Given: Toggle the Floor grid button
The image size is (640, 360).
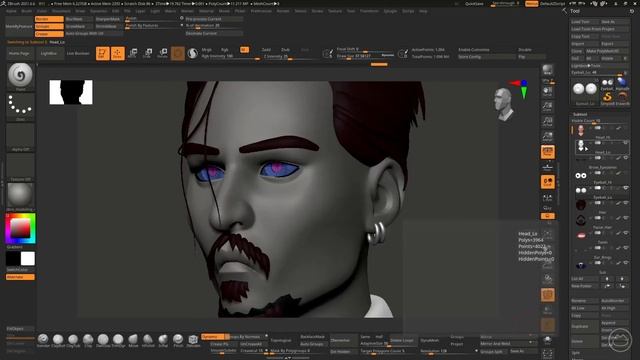Looking at the screenshot, I should (x=547, y=167).
